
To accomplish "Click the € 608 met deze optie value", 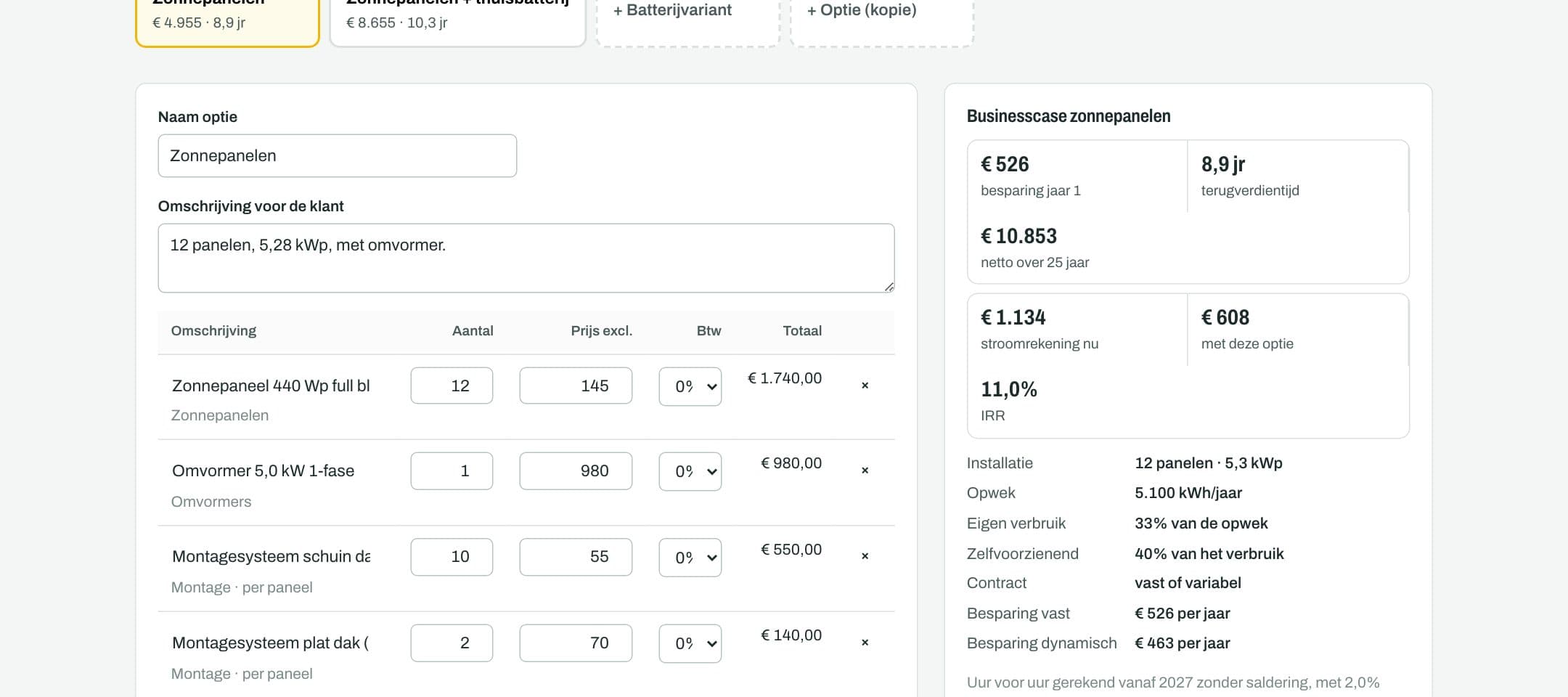I will [1225, 317].
